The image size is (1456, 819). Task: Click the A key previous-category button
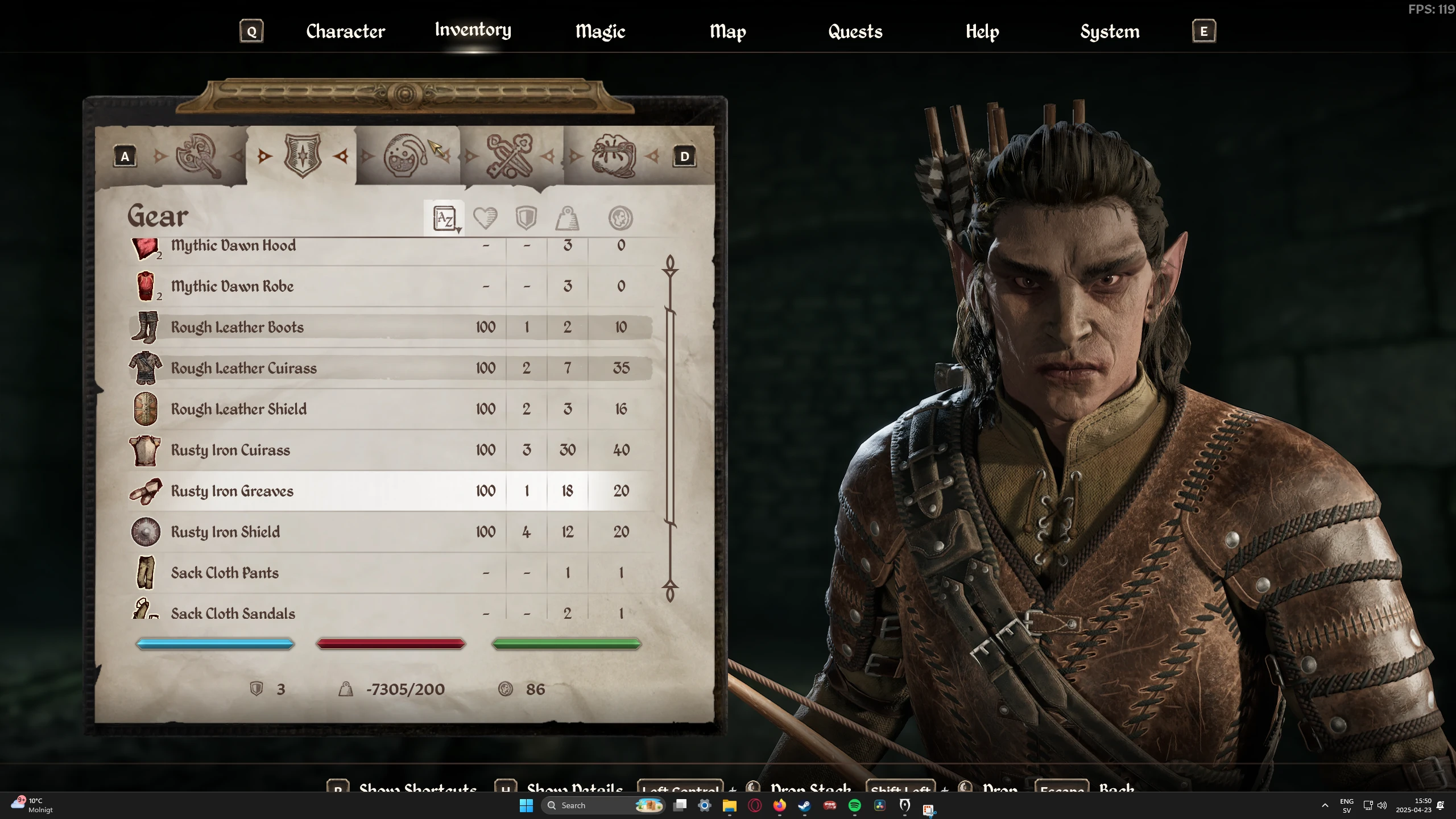point(125,156)
